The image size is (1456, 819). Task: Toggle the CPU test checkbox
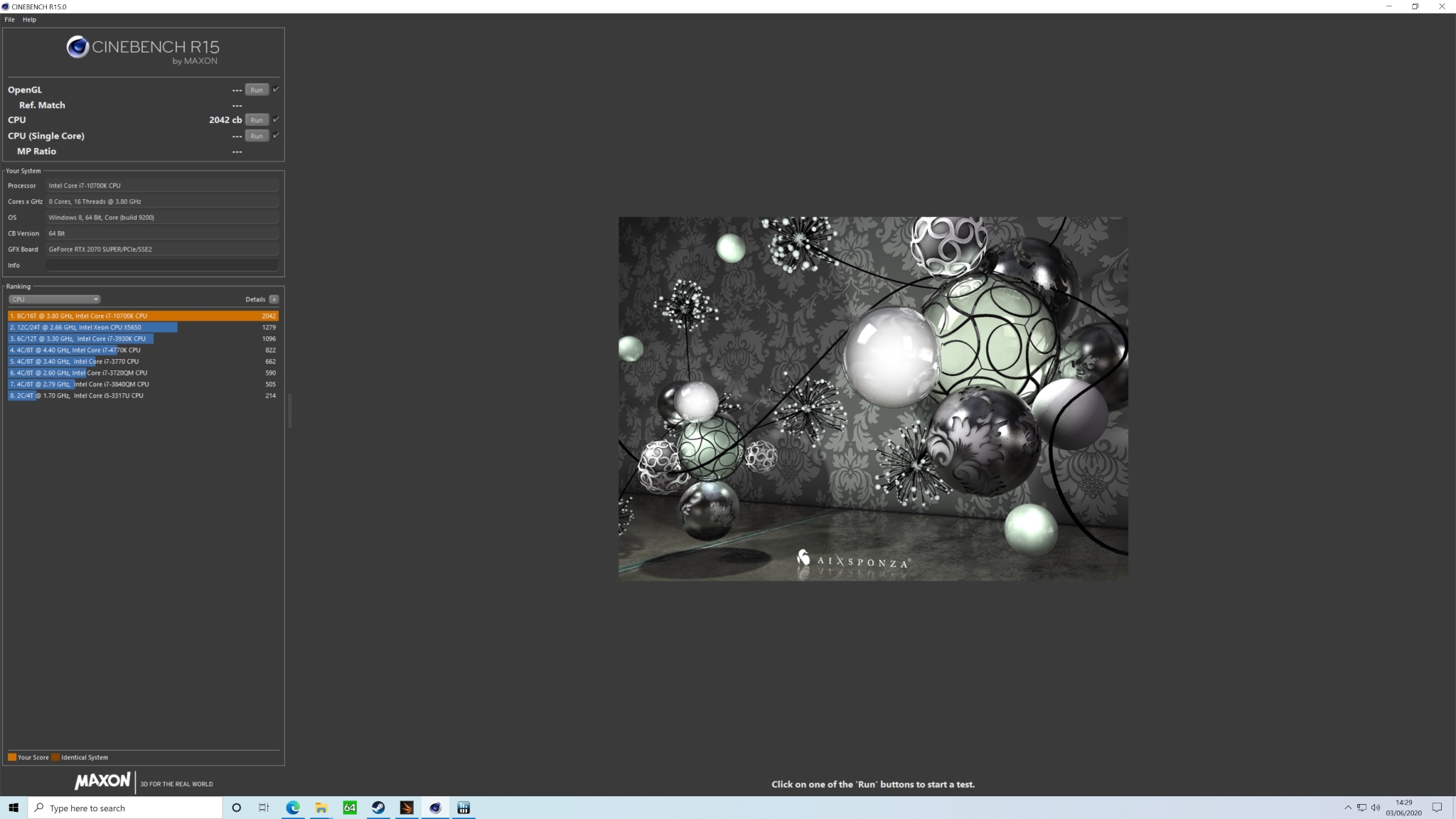tap(276, 119)
